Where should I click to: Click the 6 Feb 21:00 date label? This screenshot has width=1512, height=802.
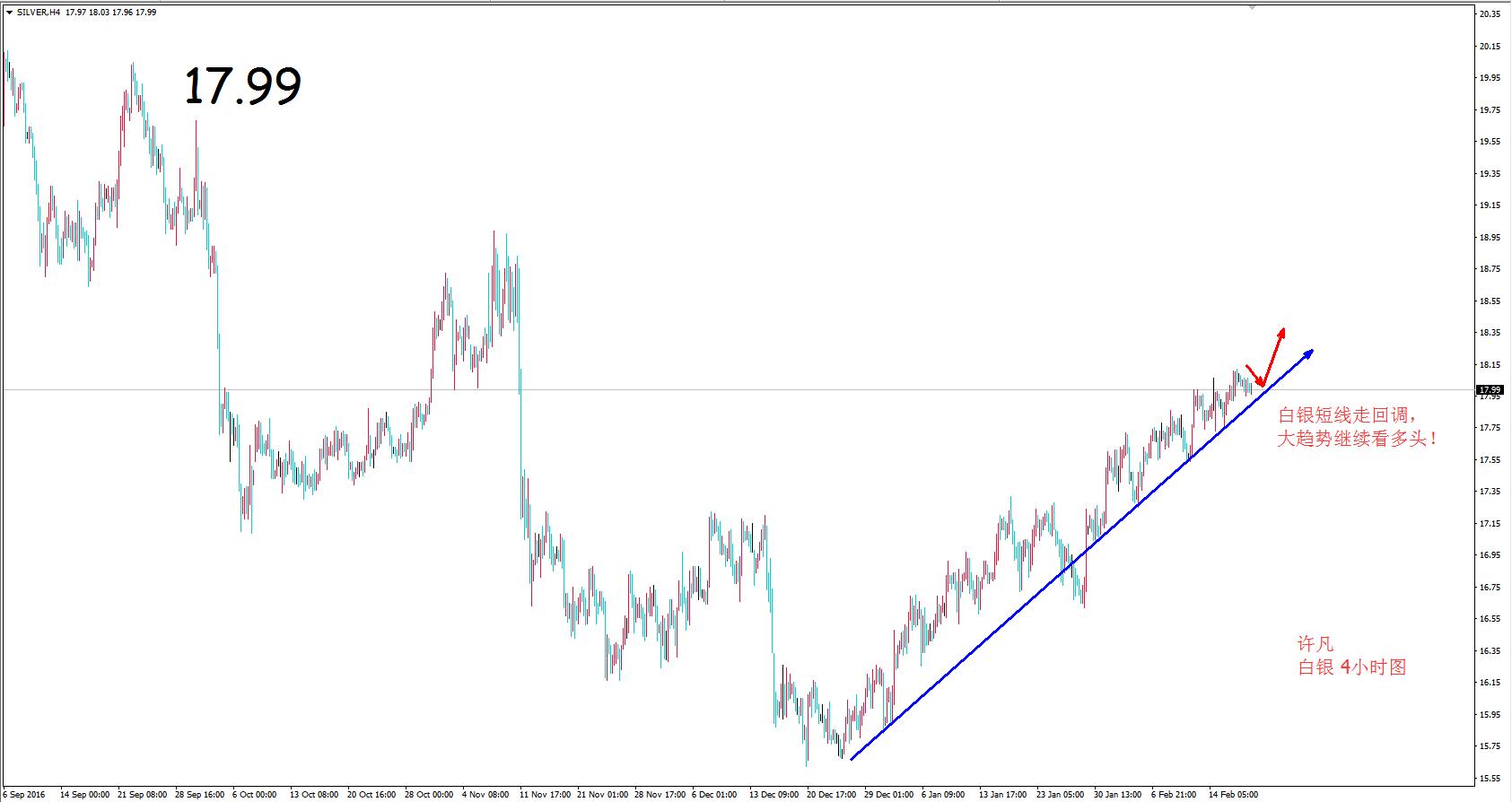coord(1175,795)
